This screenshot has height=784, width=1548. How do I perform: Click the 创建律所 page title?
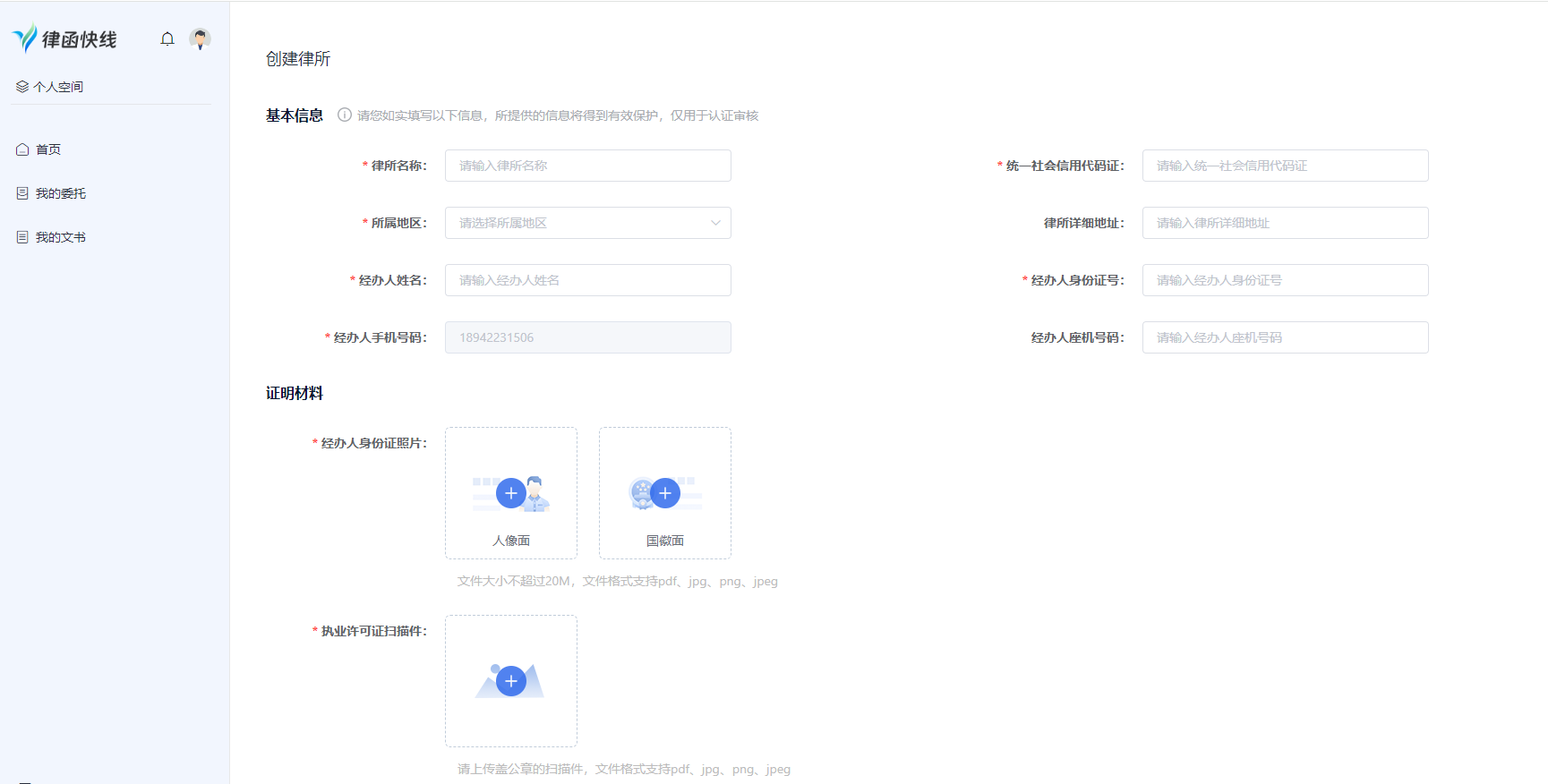click(298, 59)
